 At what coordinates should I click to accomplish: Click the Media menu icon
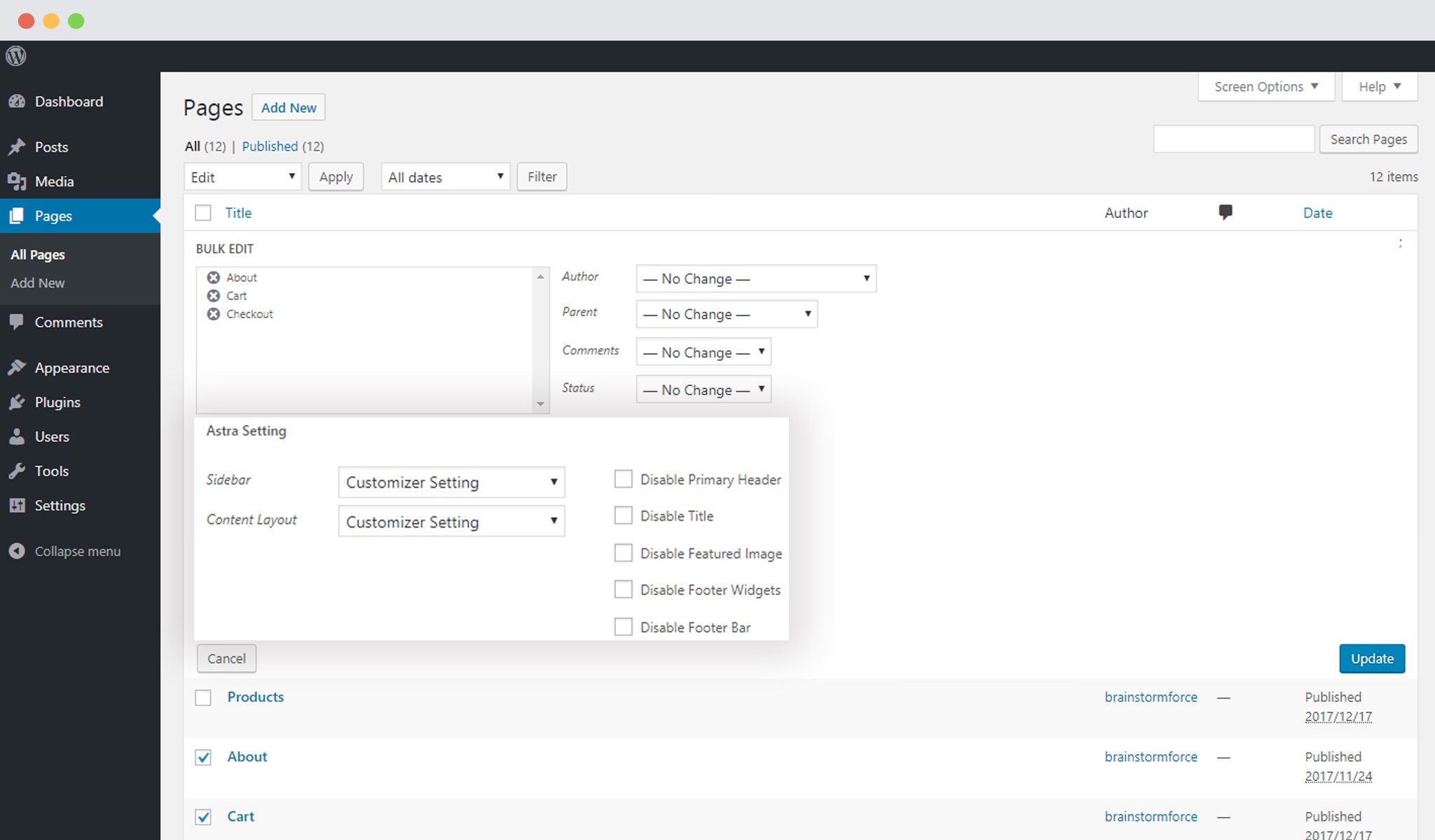[x=19, y=181]
